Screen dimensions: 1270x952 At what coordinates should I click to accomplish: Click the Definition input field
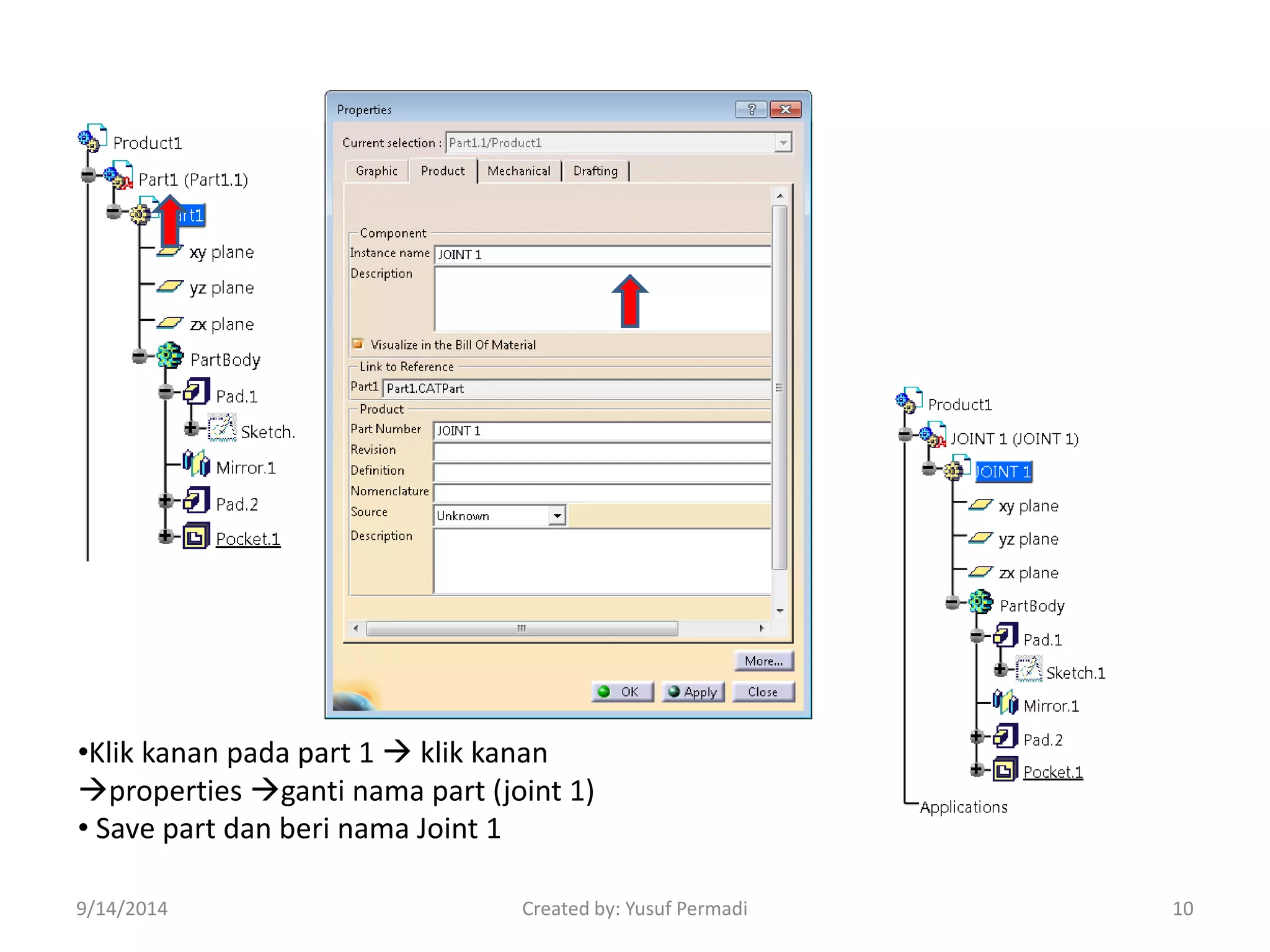click(x=602, y=472)
